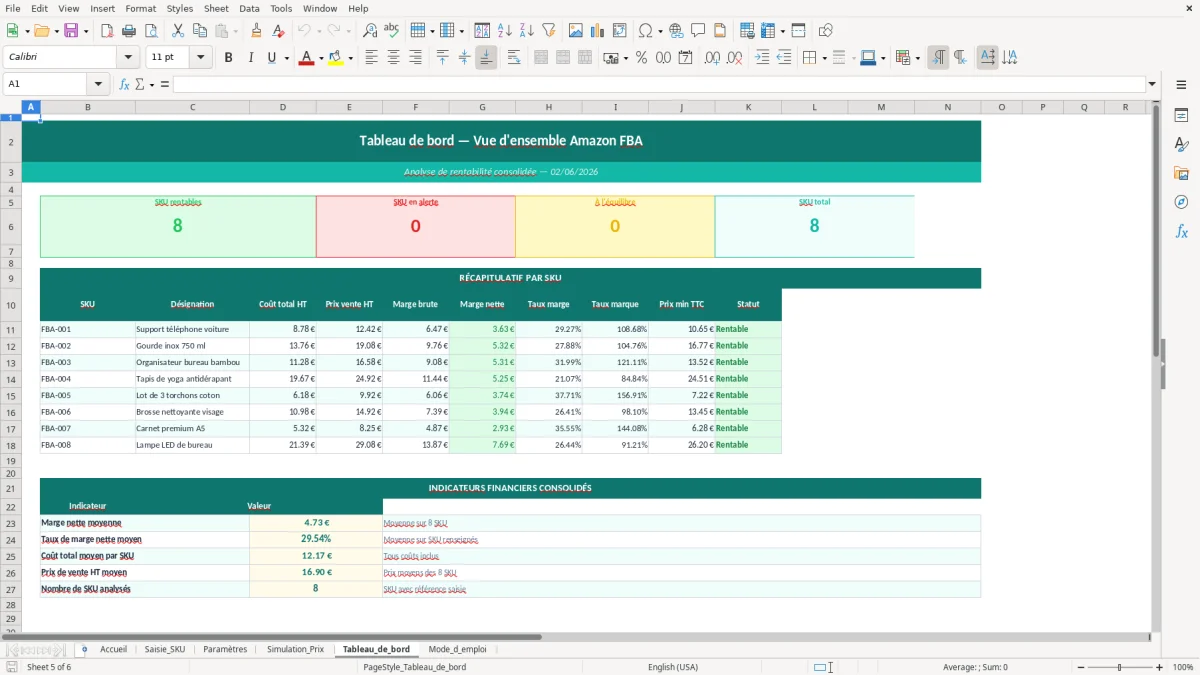The image size is (1200, 675).
Task: Click the 100% zoom level indicator
Action: [1183, 667]
